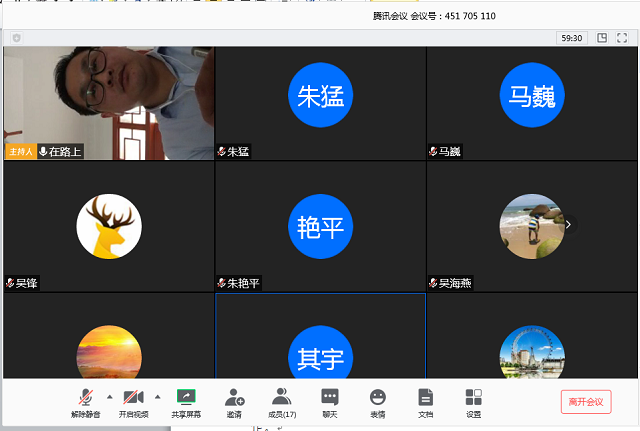
Task: Open the 邀请 invite icon
Action: (x=234, y=402)
